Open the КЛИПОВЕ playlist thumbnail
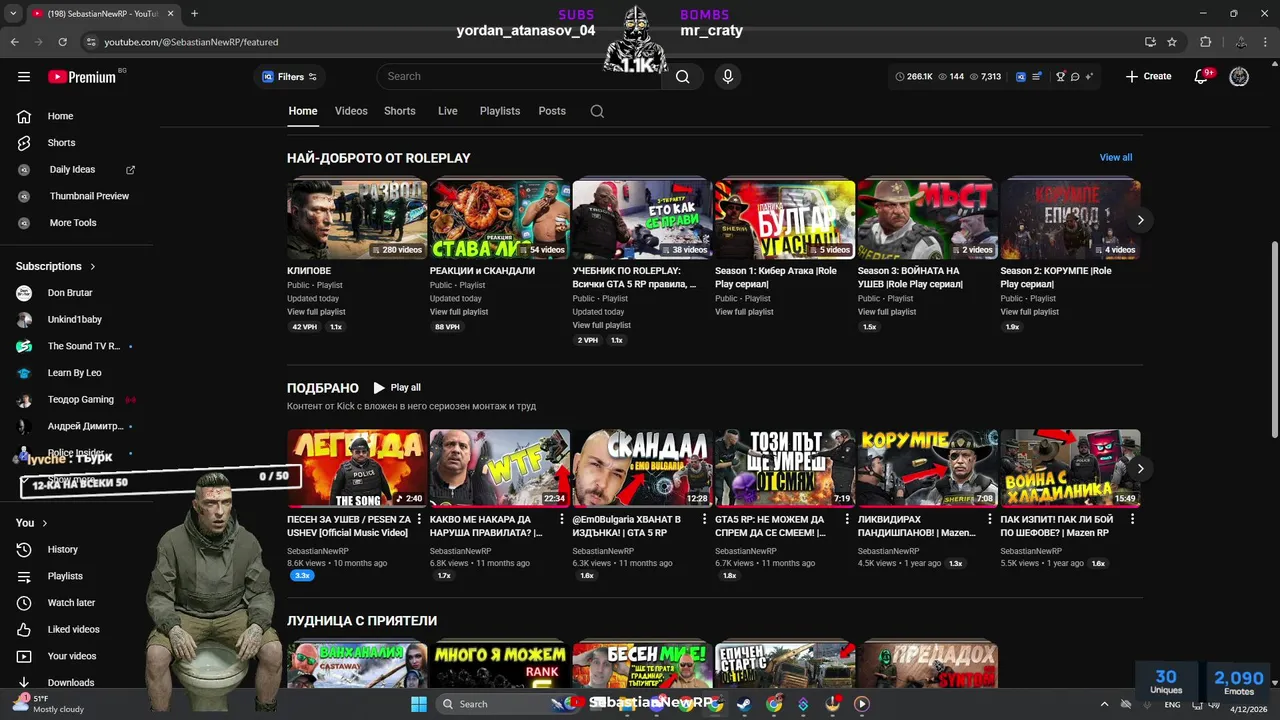This screenshot has width=1280, height=720. (357, 220)
